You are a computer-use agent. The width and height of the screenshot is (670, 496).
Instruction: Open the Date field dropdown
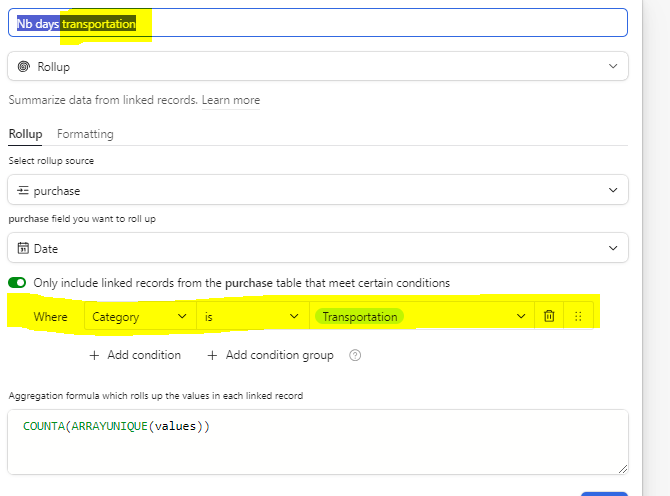coord(317,248)
